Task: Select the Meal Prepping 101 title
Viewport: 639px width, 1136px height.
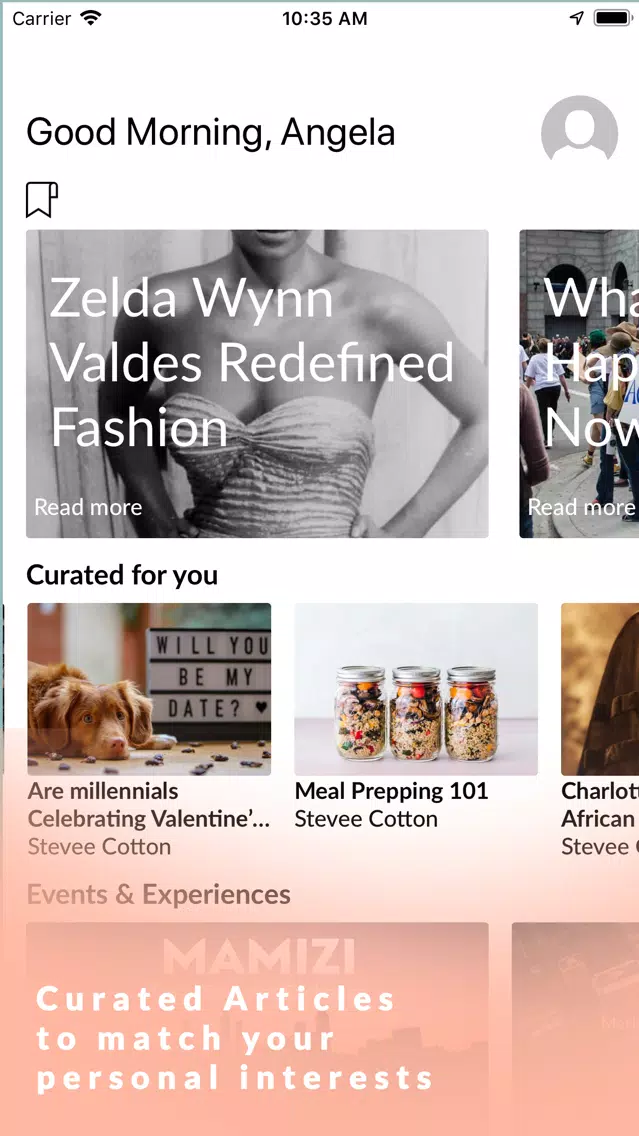Action: tap(391, 791)
